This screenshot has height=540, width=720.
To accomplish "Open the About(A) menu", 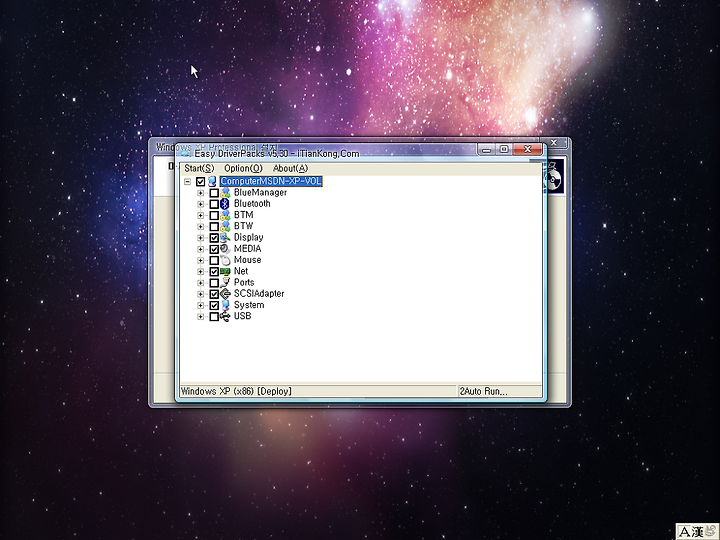I will coord(290,169).
